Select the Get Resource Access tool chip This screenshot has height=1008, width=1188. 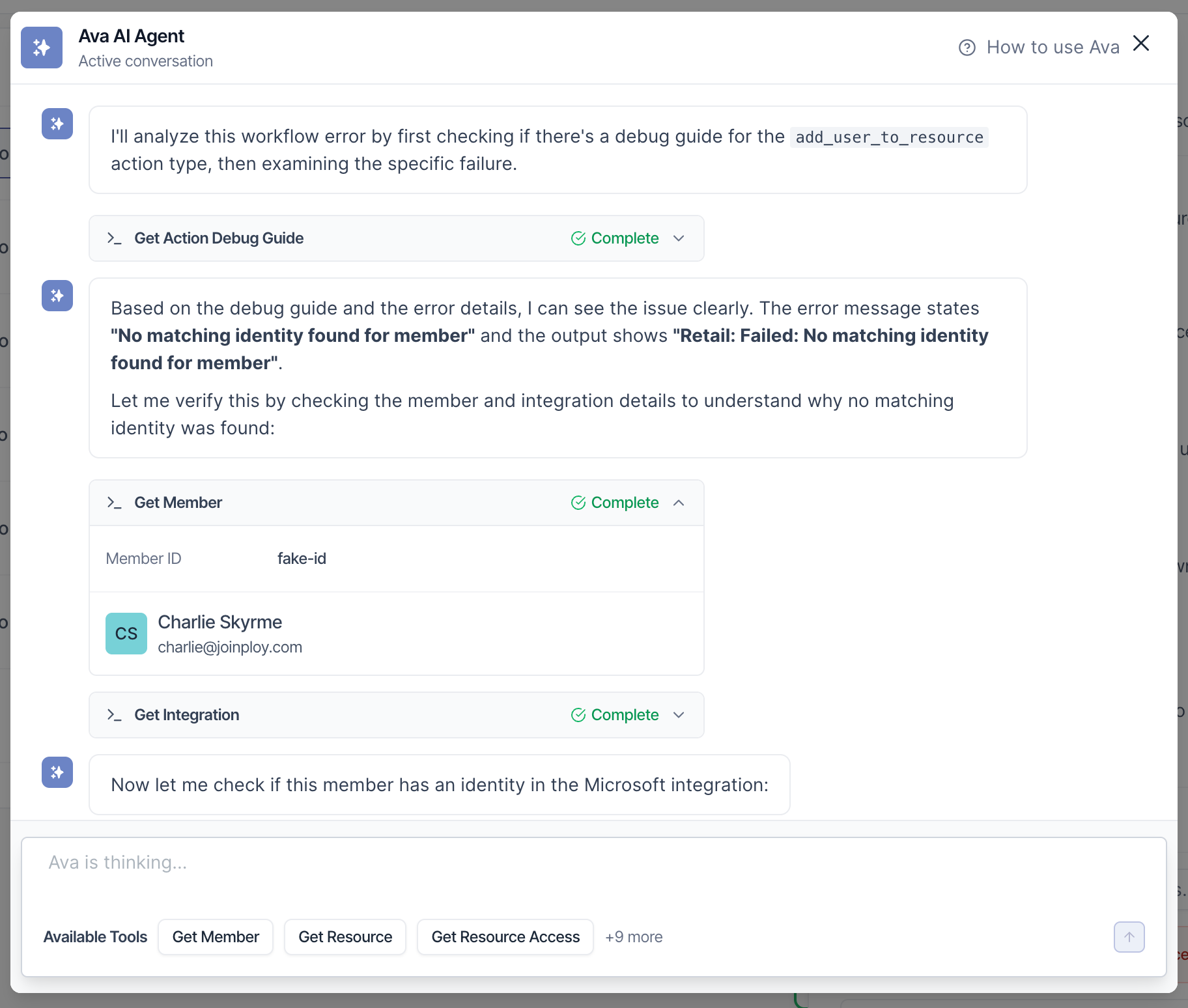505,937
